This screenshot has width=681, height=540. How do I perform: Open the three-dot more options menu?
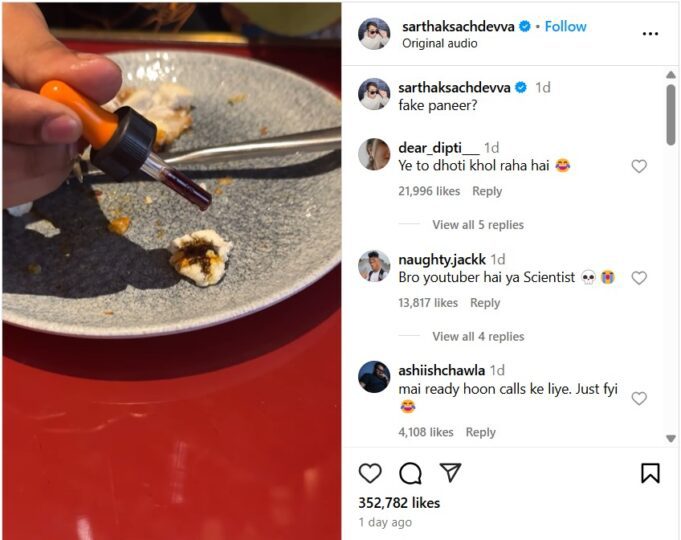click(650, 34)
